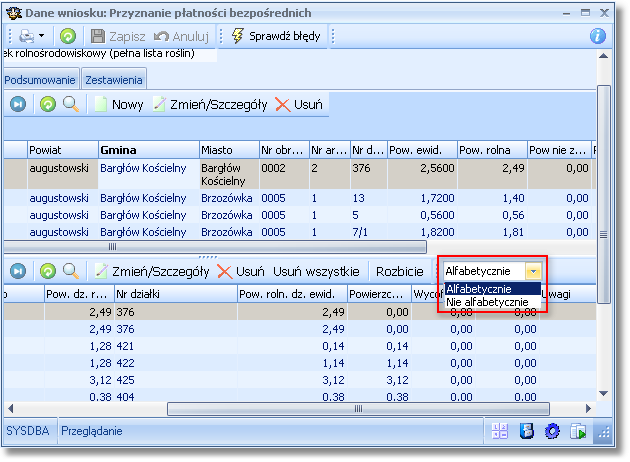Image resolution: width=630 pixels, height=462 pixels.
Task: Select the lower grid row with Nr działki 421
Action: [x=299, y=346]
